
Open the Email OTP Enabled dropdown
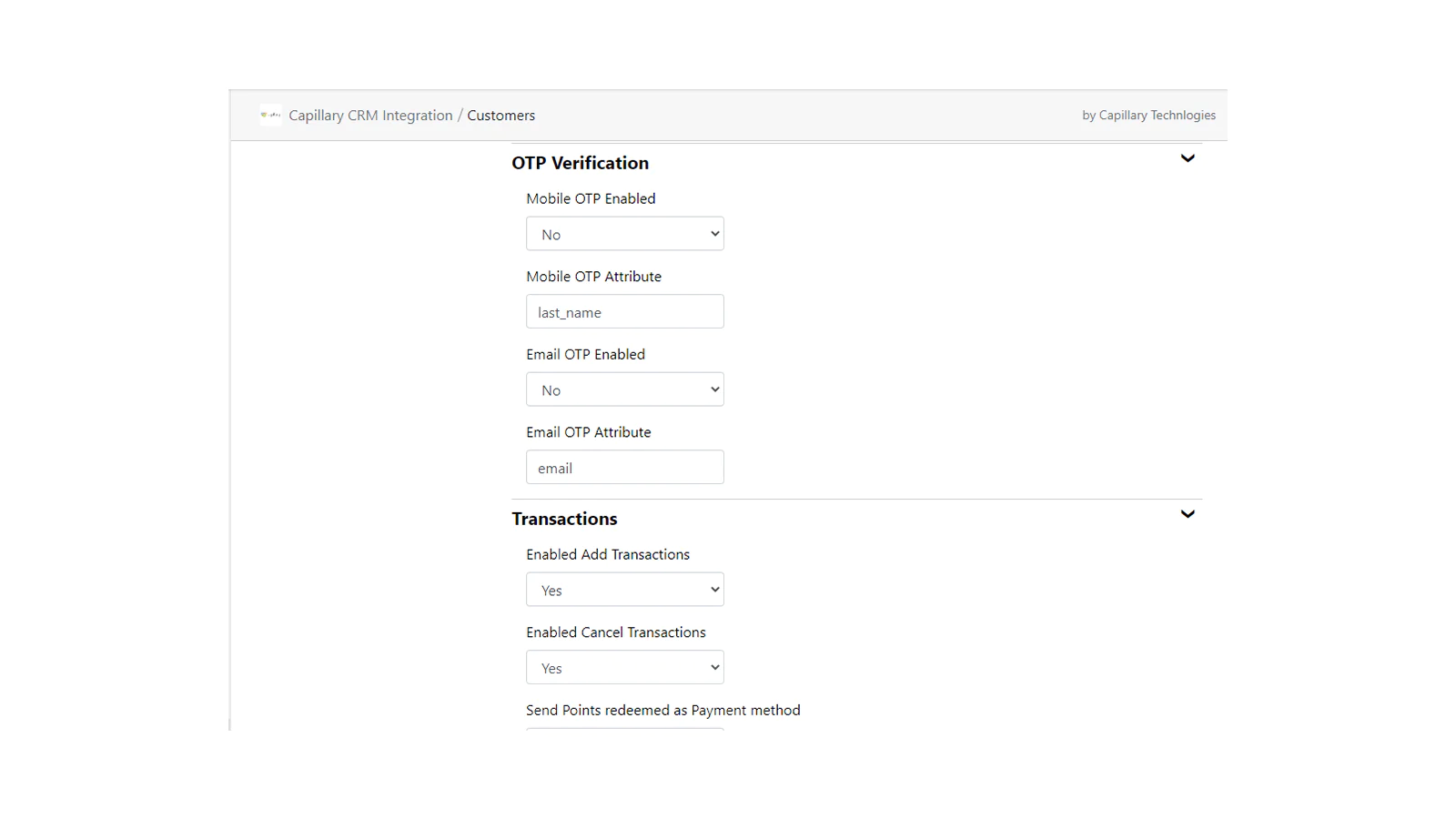click(625, 389)
